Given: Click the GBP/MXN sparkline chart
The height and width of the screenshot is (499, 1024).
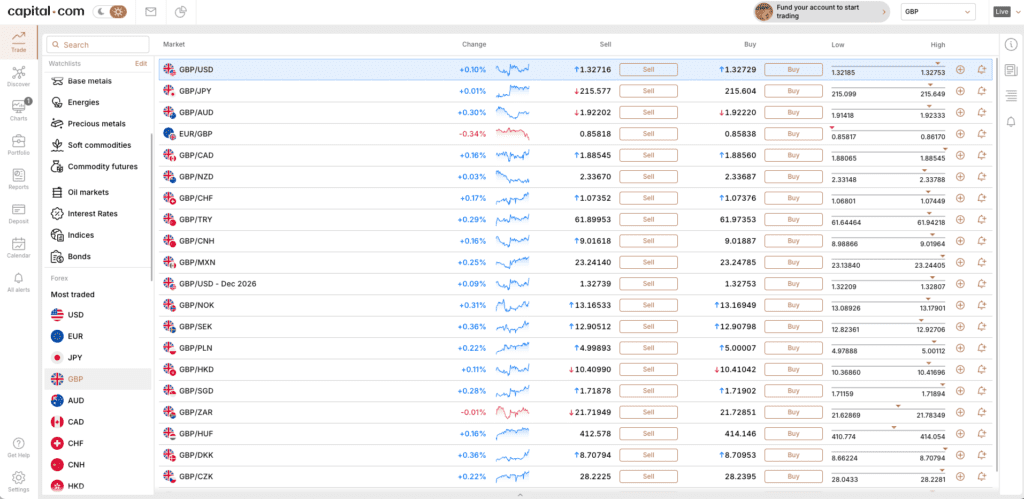Looking at the screenshot, I should pyautogui.click(x=513, y=263).
